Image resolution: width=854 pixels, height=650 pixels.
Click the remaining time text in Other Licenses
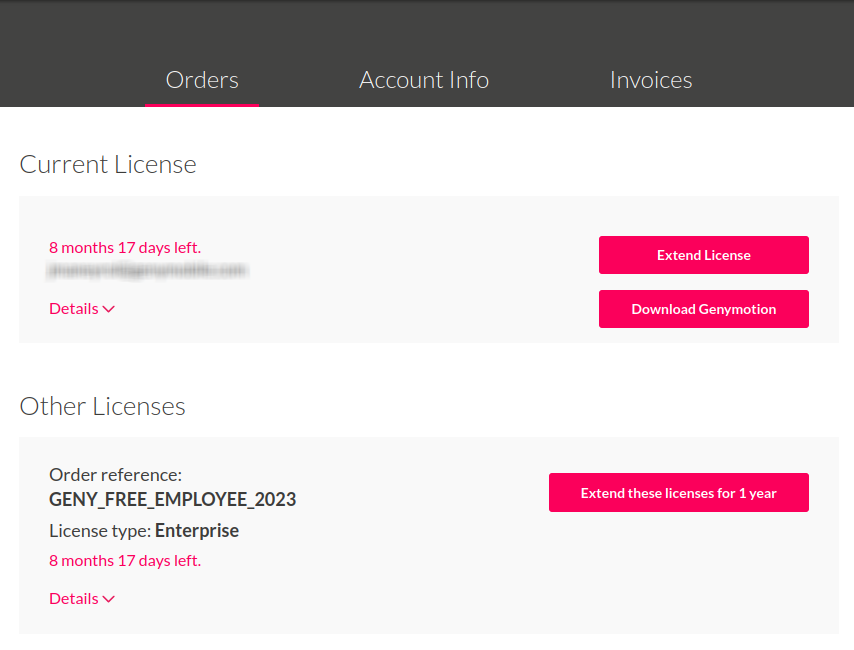124,560
